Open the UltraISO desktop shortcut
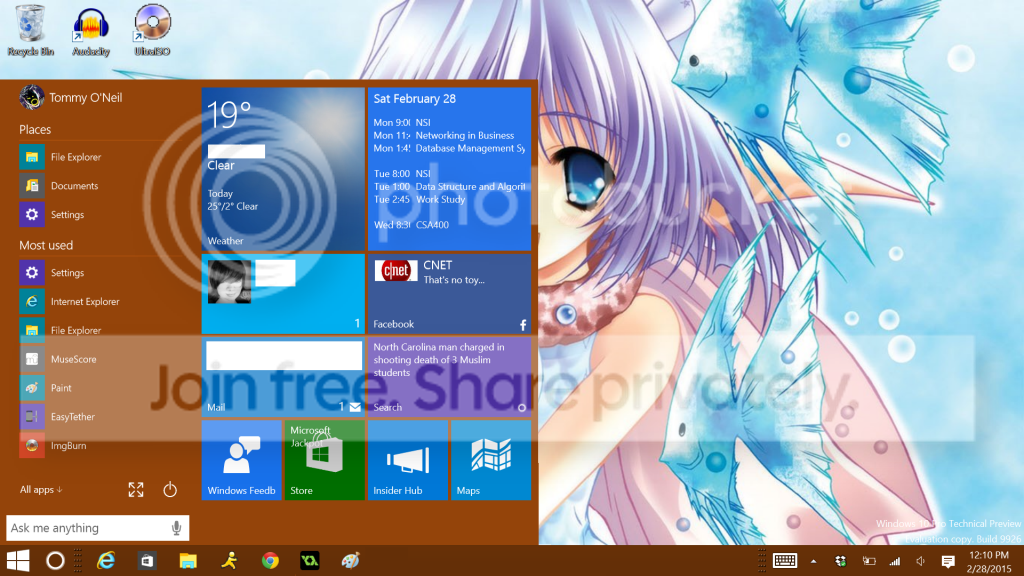Image resolution: width=1024 pixels, height=576 pixels. [152, 30]
